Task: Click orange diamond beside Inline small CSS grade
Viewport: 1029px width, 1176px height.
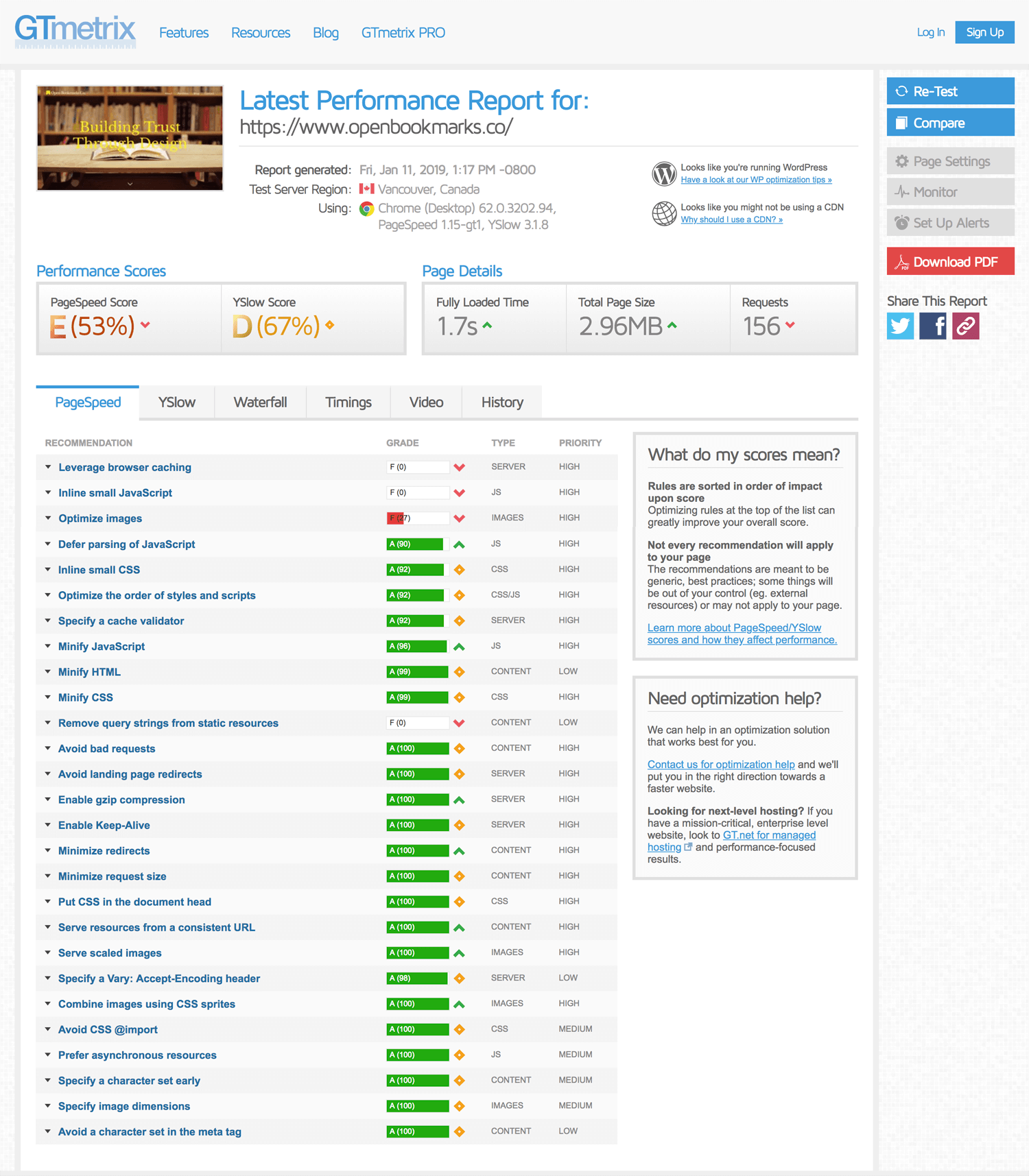Action: [x=460, y=570]
